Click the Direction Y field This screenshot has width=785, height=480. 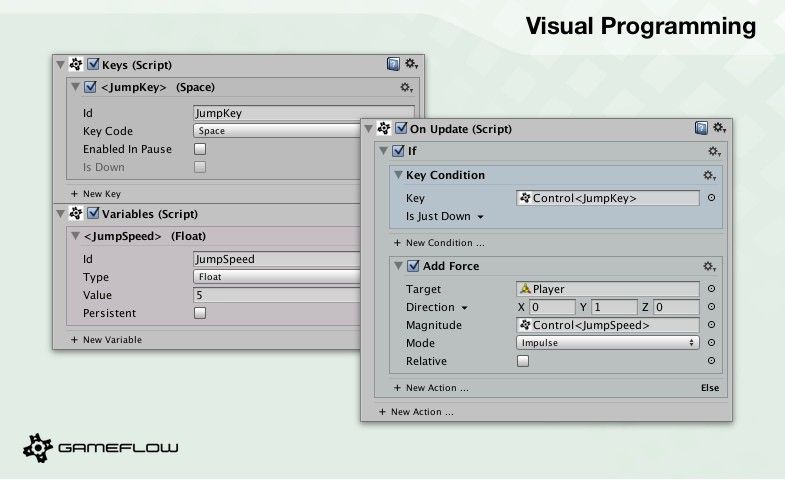pos(614,307)
